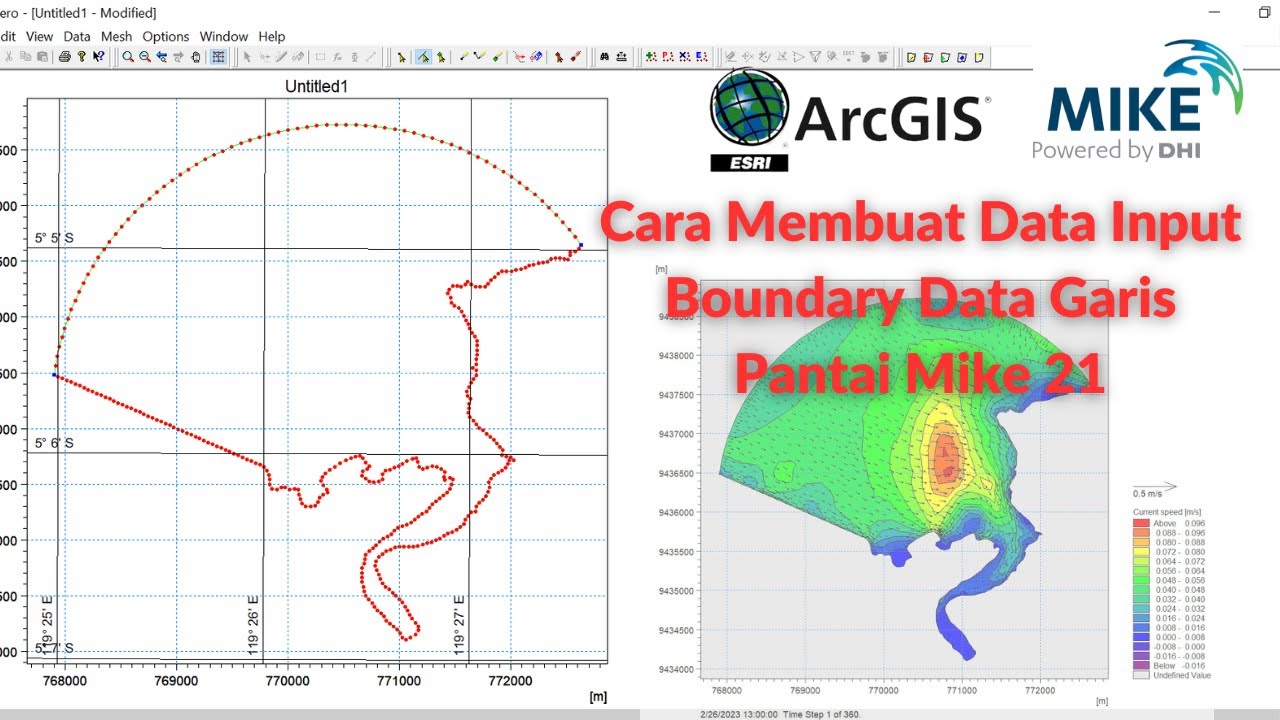Open the Help menu
The width and height of the screenshot is (1280, 720).
click(x=272, y=36)
